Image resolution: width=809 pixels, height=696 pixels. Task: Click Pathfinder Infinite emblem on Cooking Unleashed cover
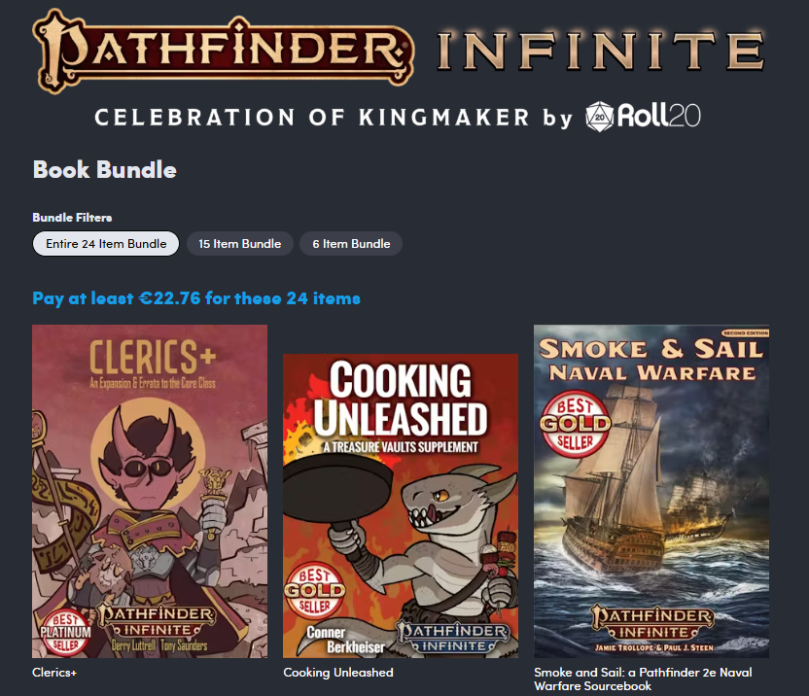(453, 638)
